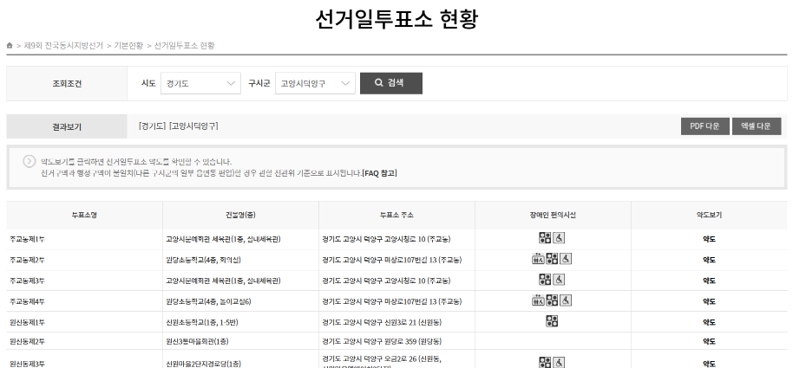Screen dimensions: 793x368
Task: Click braille block icon in 원신동제1투 row
Action: [552, 321]
